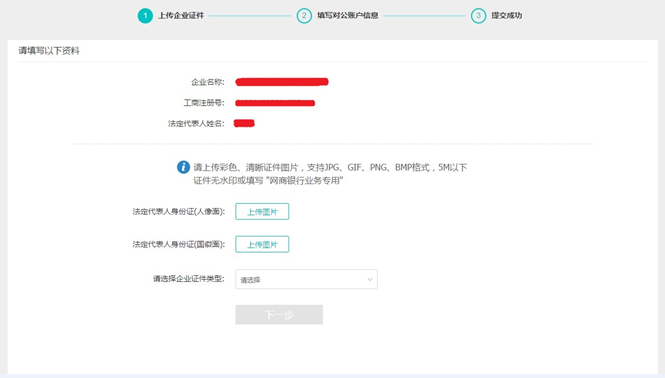Open the 请选择 certificate type field
665x378 pixels.
point(306,279)
